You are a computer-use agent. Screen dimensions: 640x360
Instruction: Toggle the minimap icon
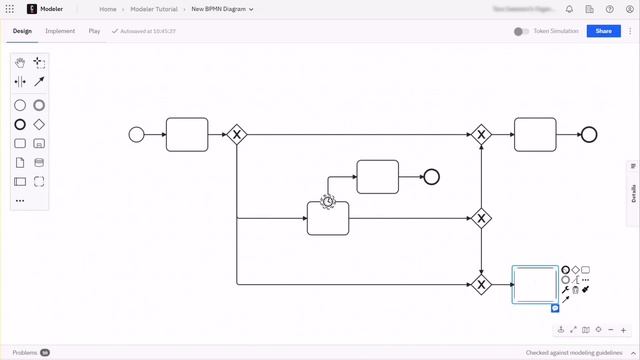coord(586,330)
